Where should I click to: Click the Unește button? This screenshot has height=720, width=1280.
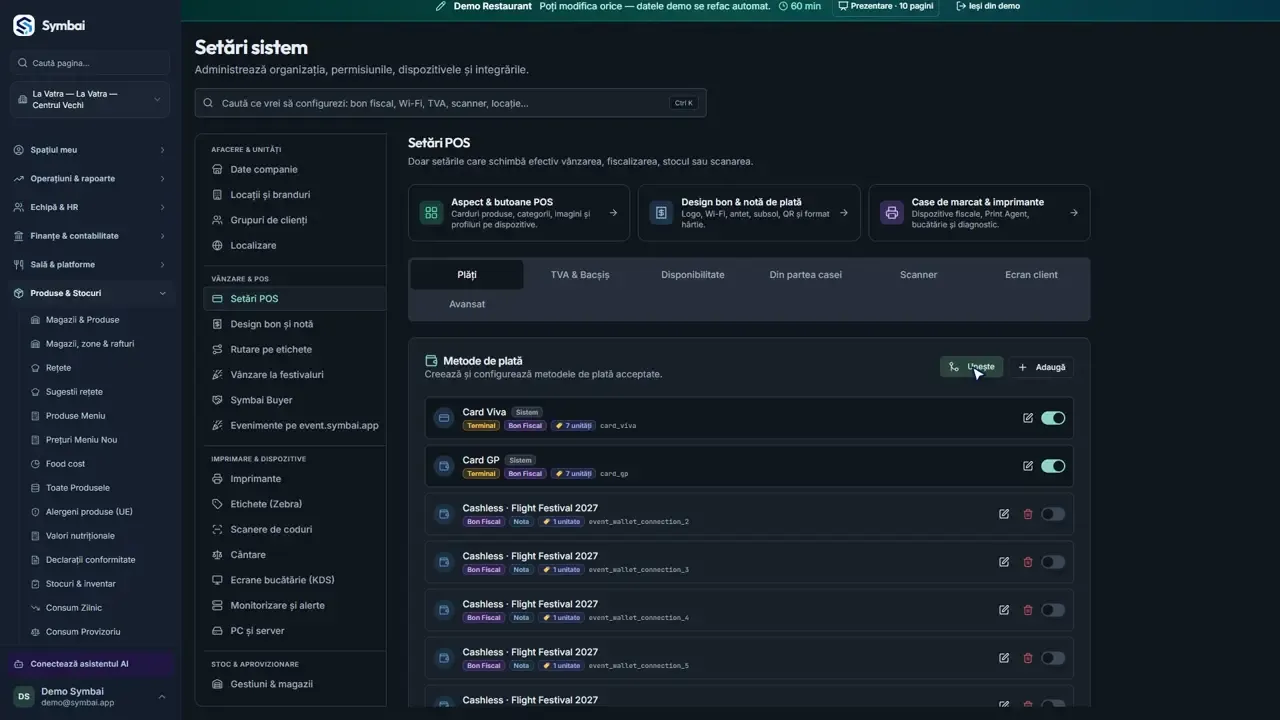pyautogui.click(x=971, y=367)
